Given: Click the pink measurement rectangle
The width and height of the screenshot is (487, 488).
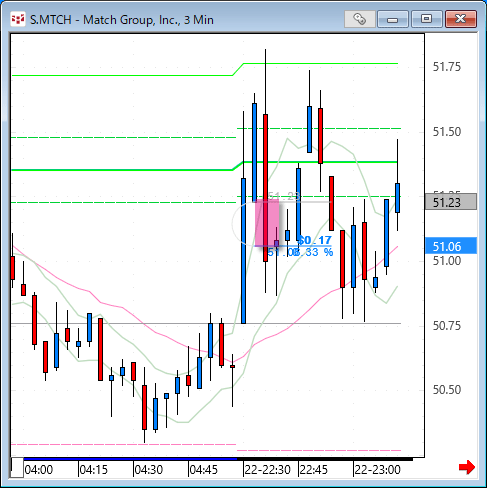Looking at the screenshot, I should coord(267,223).
